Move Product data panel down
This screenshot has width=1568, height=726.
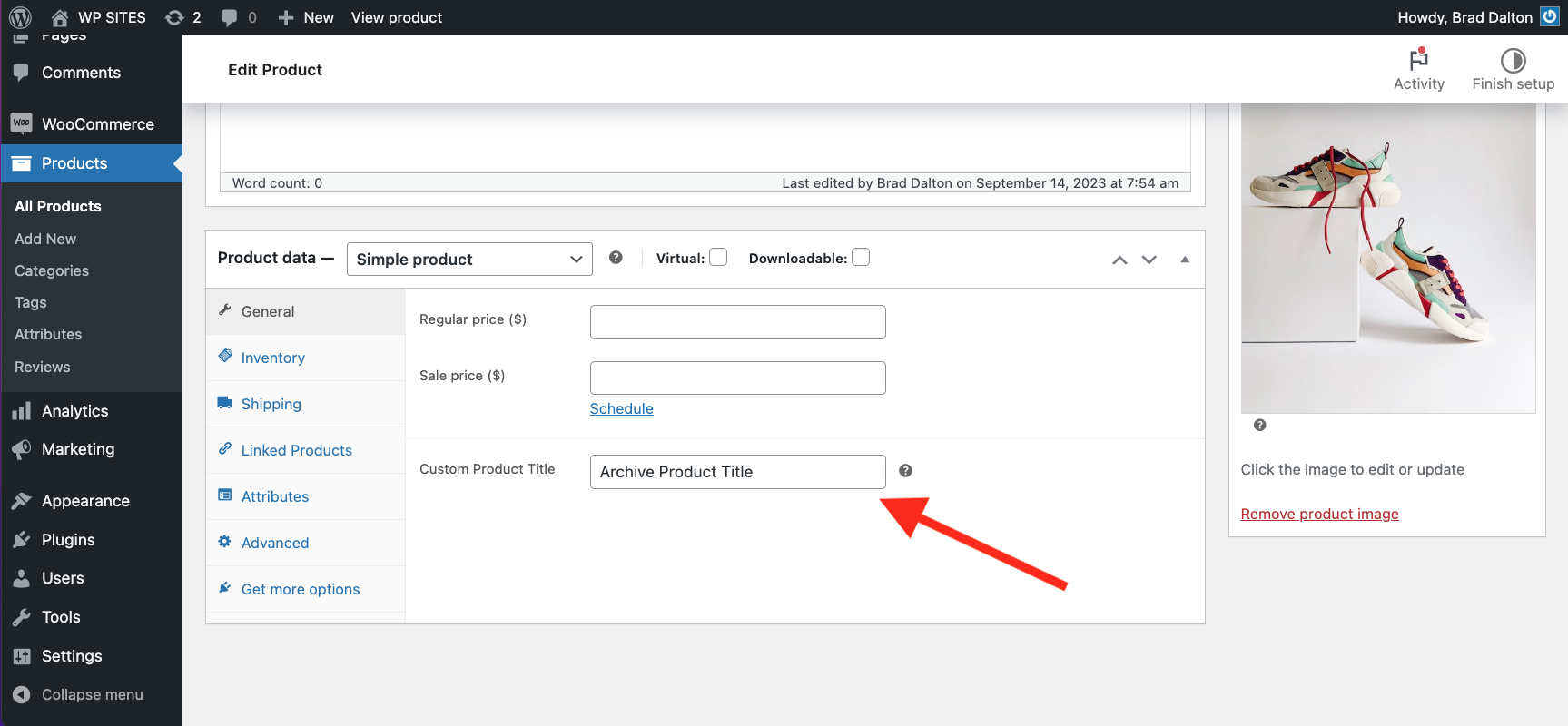pos(1149,260)
